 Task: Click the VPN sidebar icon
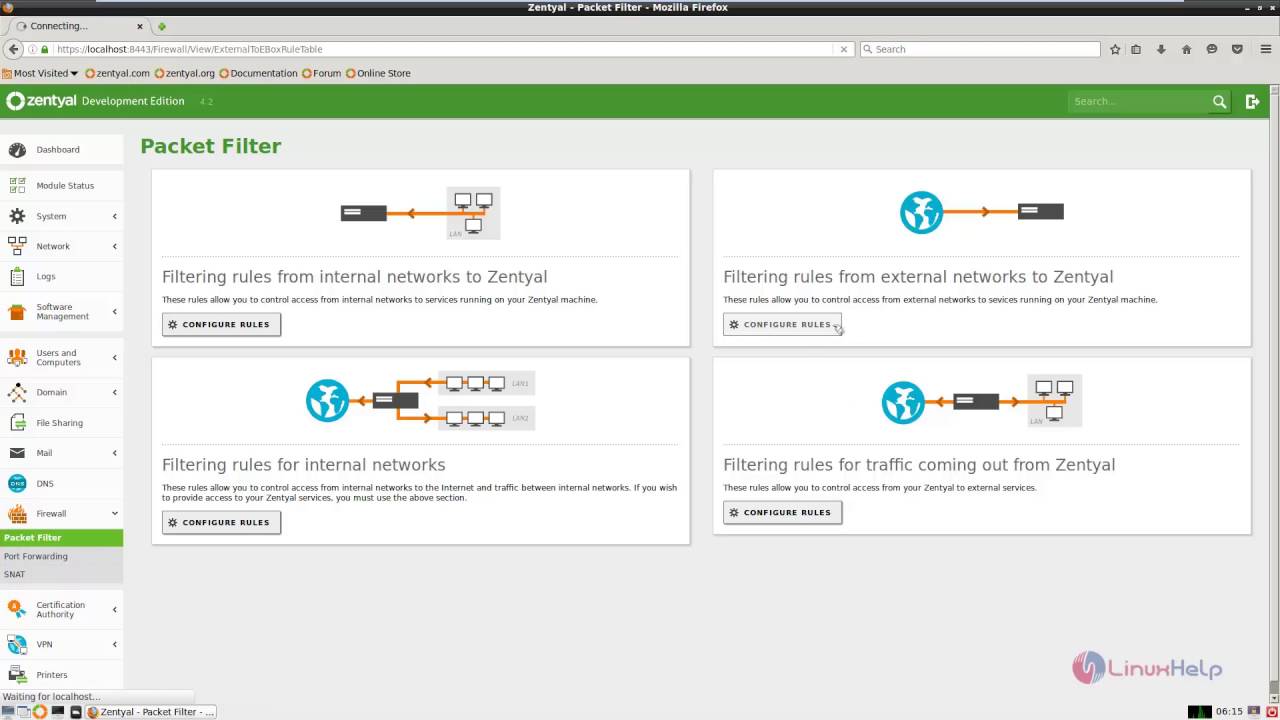point(17,645)
